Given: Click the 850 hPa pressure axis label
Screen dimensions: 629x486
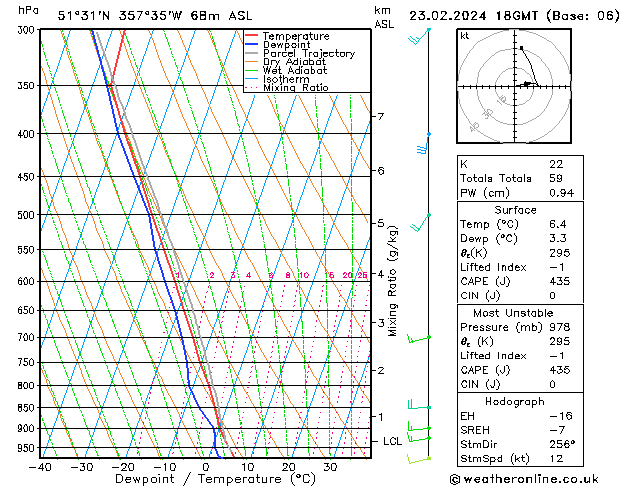Looking at the screenshot, I should click(x=28, y=408).
